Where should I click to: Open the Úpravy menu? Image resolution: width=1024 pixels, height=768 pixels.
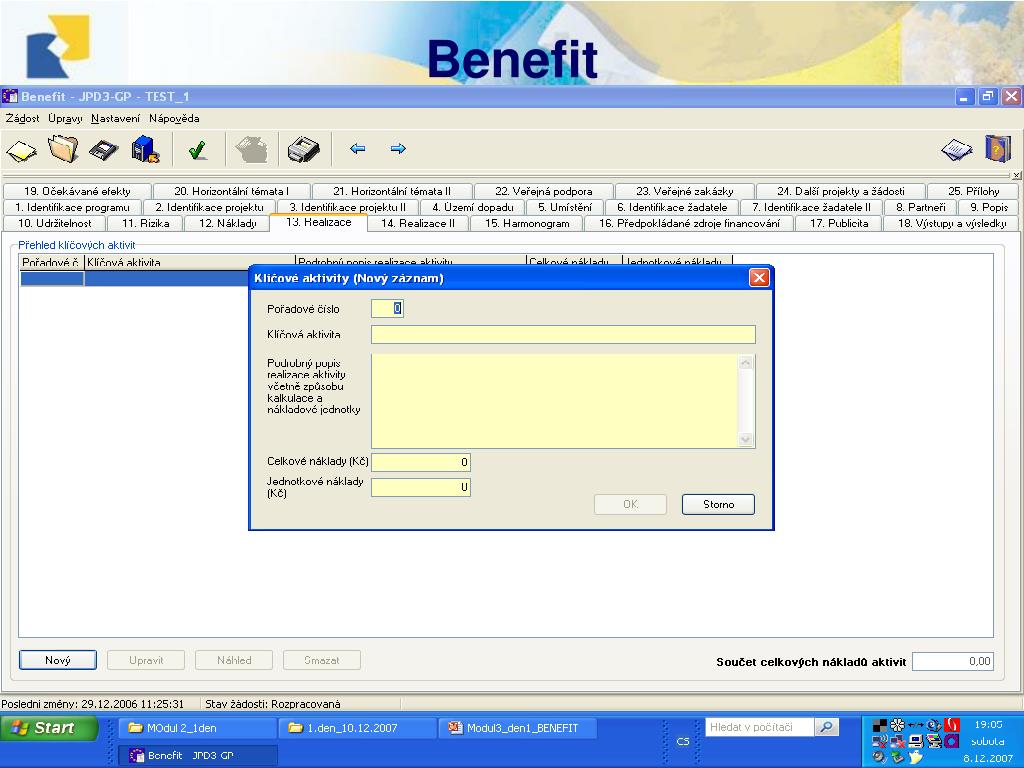[x=65, y=118]
